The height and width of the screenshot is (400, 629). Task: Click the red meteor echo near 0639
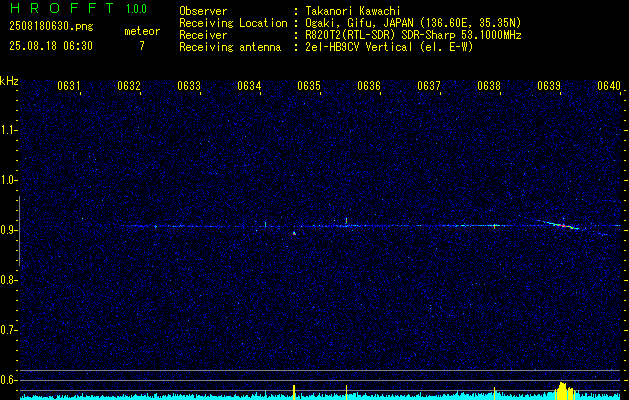point(562,226)
